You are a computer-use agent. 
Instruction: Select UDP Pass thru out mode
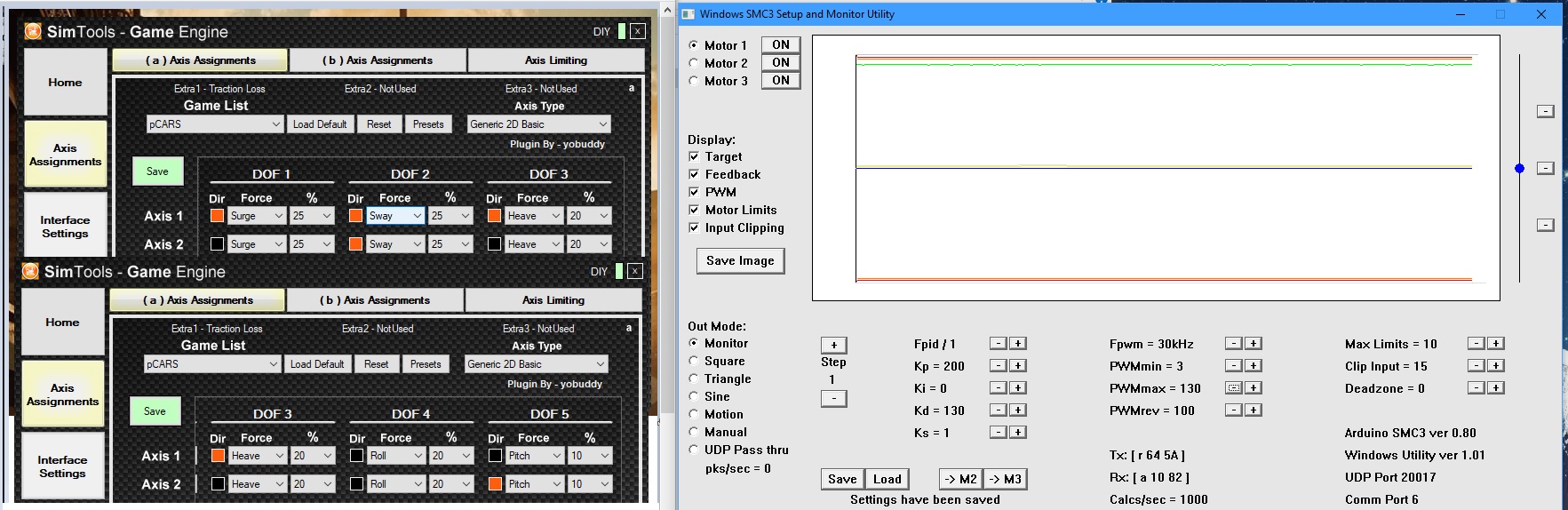pos(694,450)
